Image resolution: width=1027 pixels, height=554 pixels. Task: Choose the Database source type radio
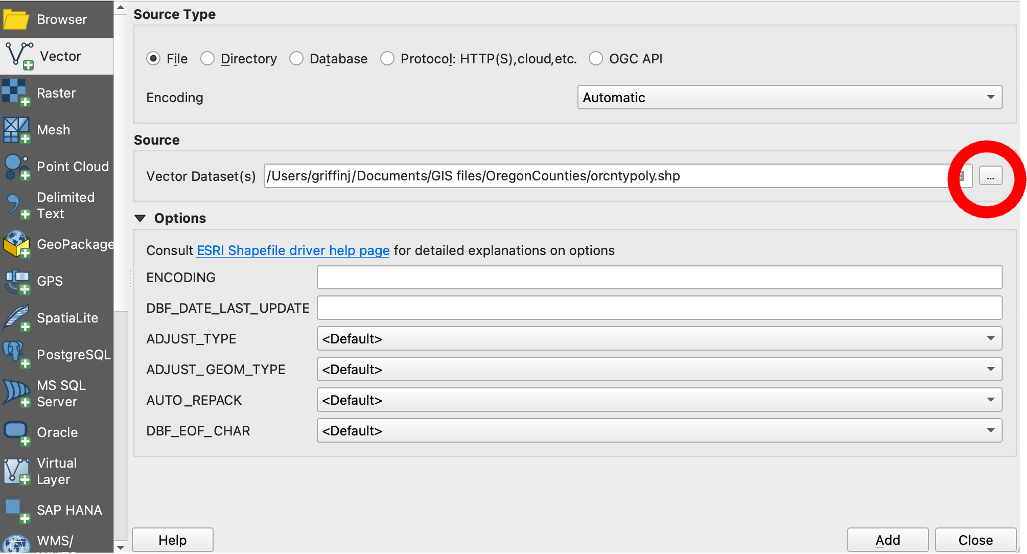click(x=297, y=59)
